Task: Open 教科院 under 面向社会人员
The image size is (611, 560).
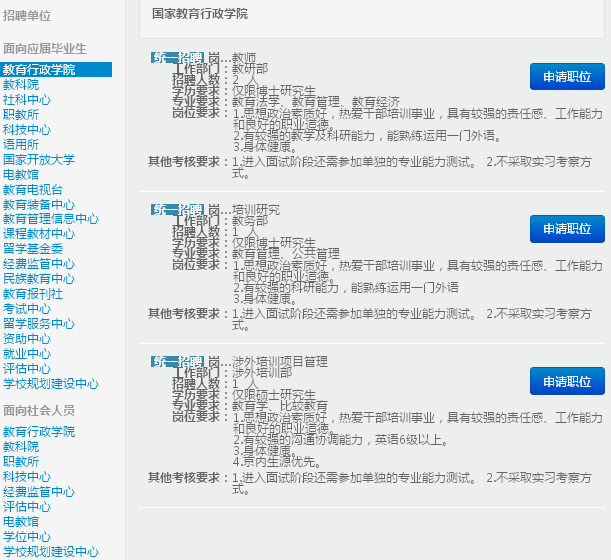Action: 21,447
